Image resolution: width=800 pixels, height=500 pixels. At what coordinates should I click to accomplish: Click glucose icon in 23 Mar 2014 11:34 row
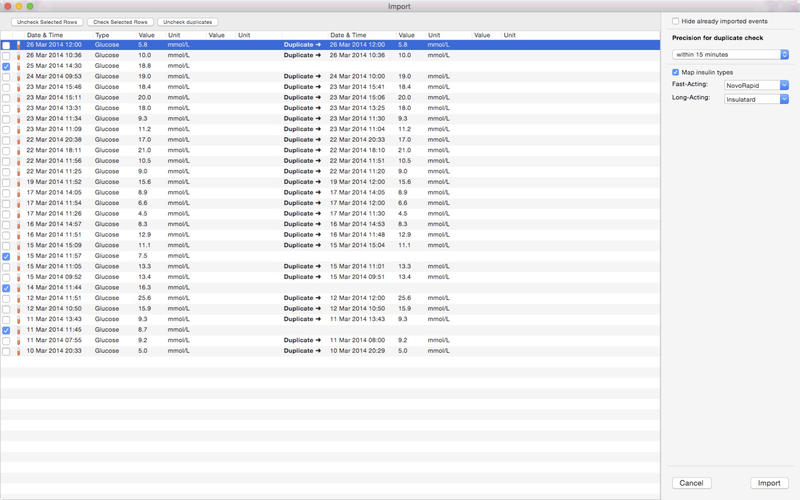[x=18, y=119]
